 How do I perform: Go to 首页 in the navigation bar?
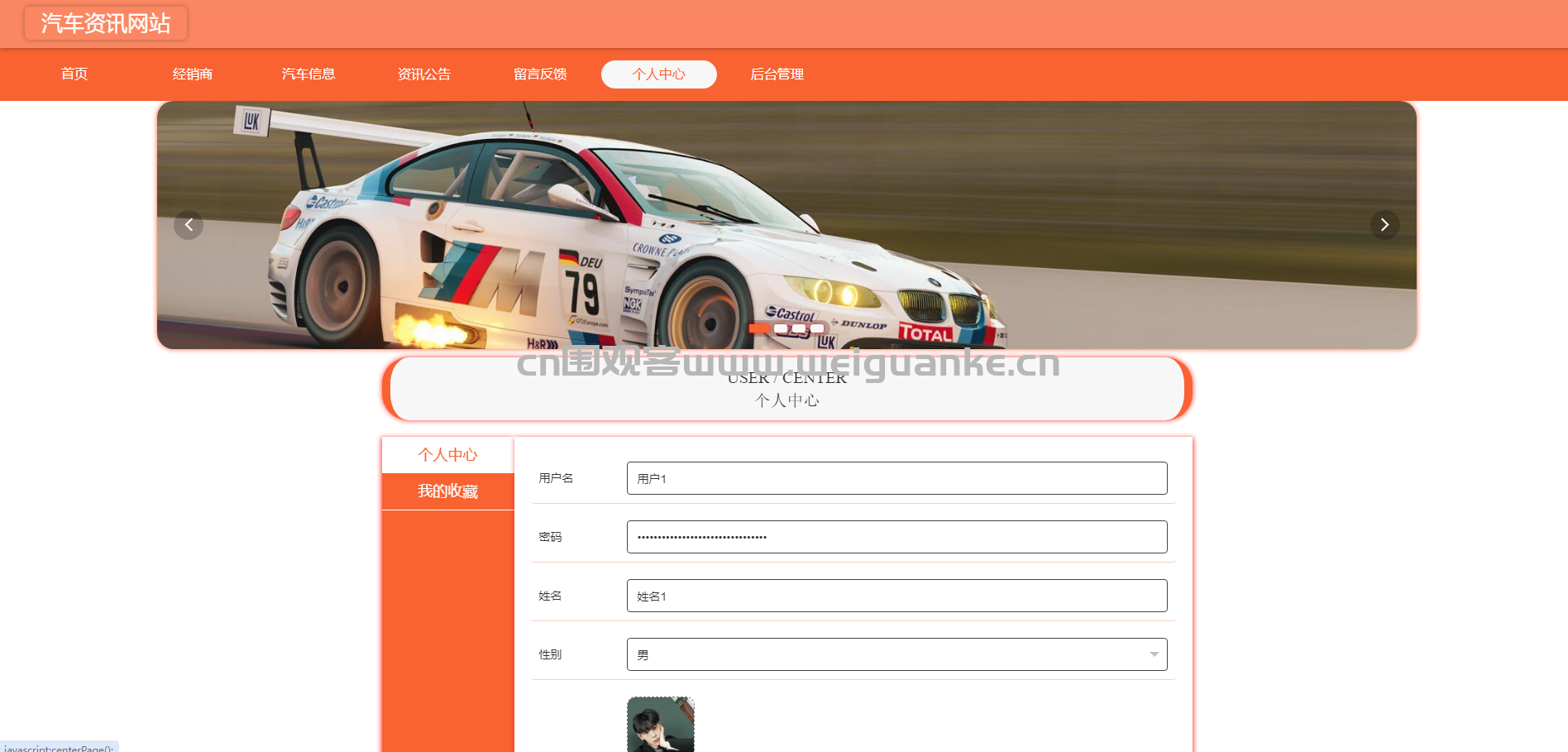pos(74,74)
